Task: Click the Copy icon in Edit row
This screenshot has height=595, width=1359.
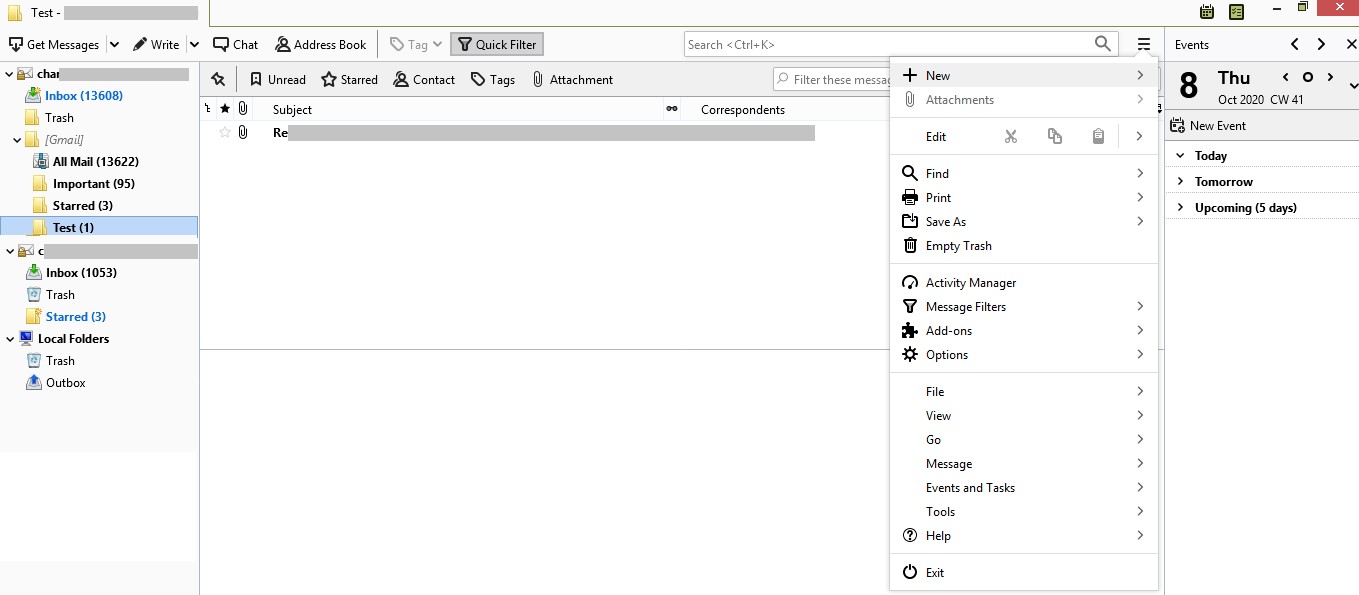Action: (x=1054, y=137)
